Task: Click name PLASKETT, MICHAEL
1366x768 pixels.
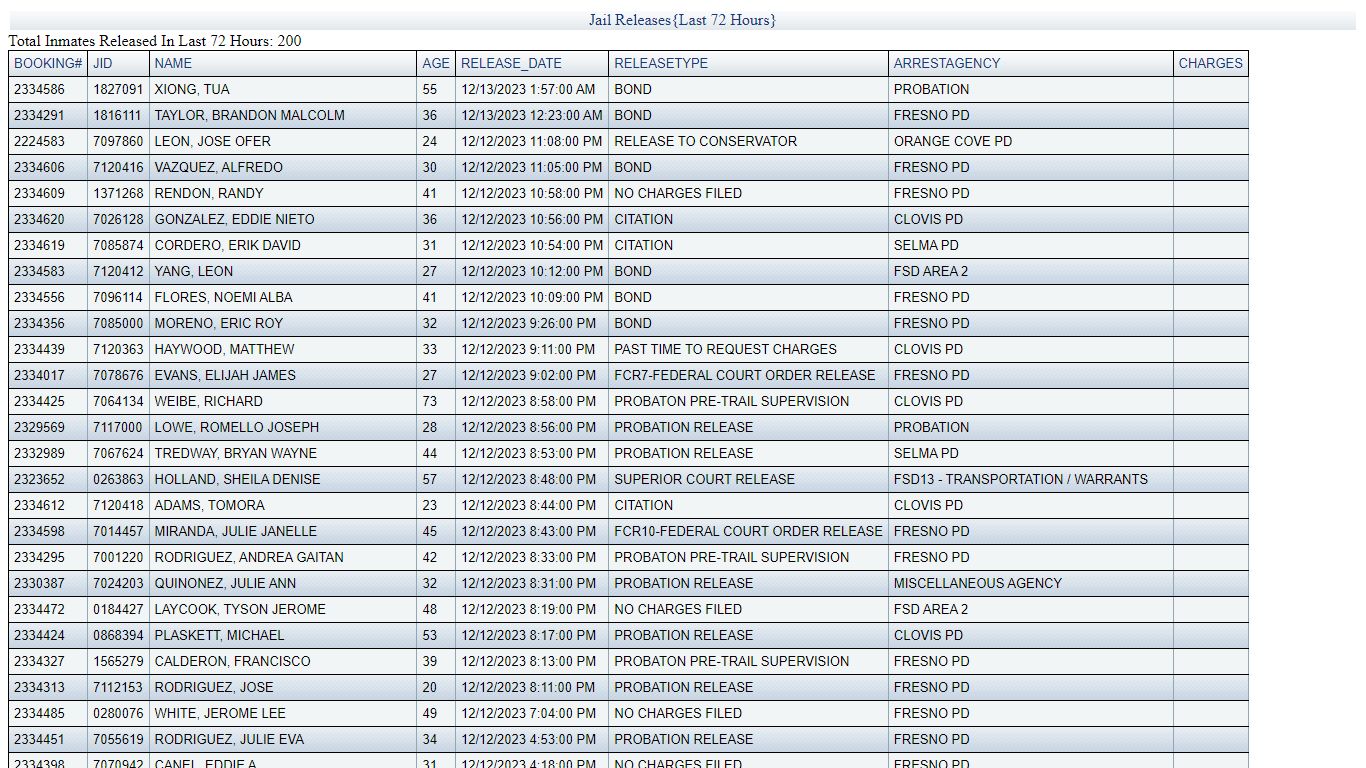Action: (219, 635)
